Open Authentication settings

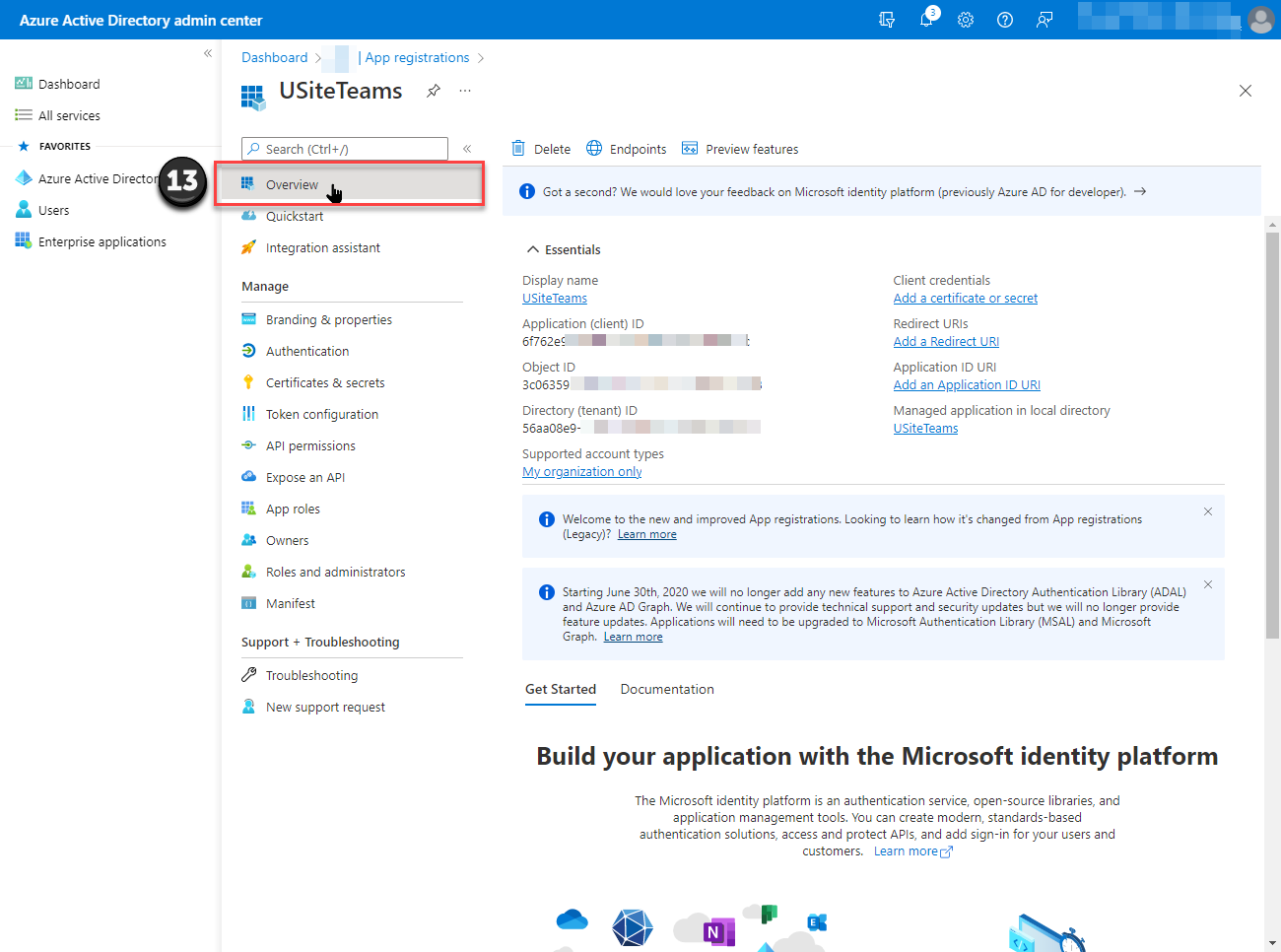[295, 351]
